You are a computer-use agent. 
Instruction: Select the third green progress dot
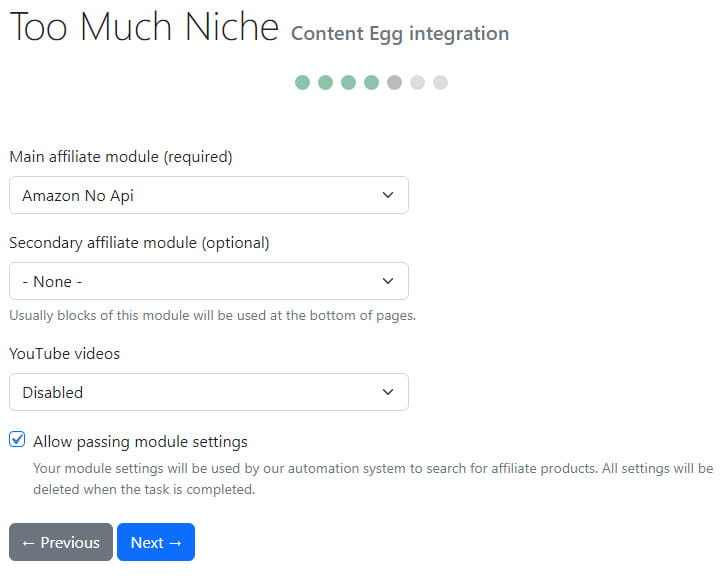tap(349, 82)
